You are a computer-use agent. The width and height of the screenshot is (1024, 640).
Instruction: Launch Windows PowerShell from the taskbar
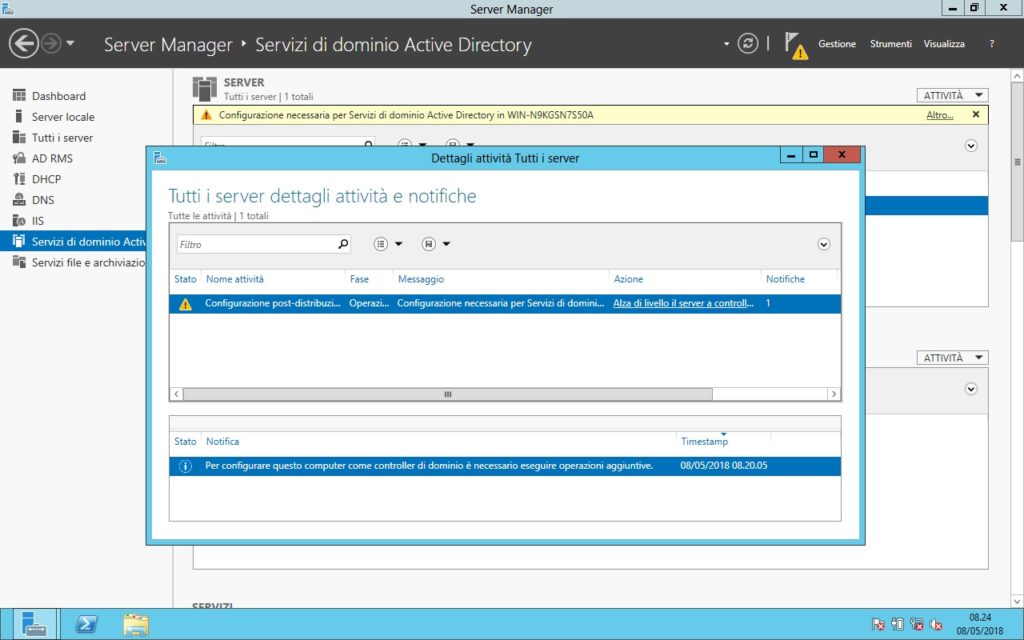(x=85, y=624)
